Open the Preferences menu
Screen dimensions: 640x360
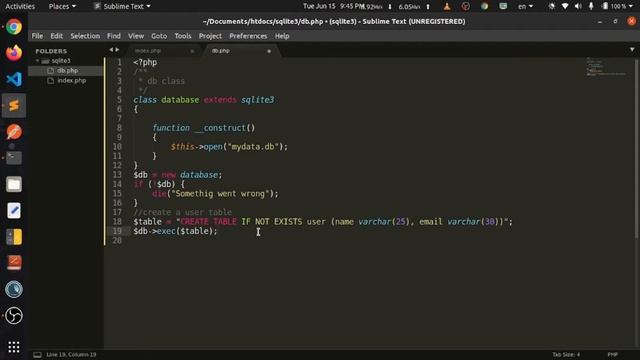[x=248, y=36]
